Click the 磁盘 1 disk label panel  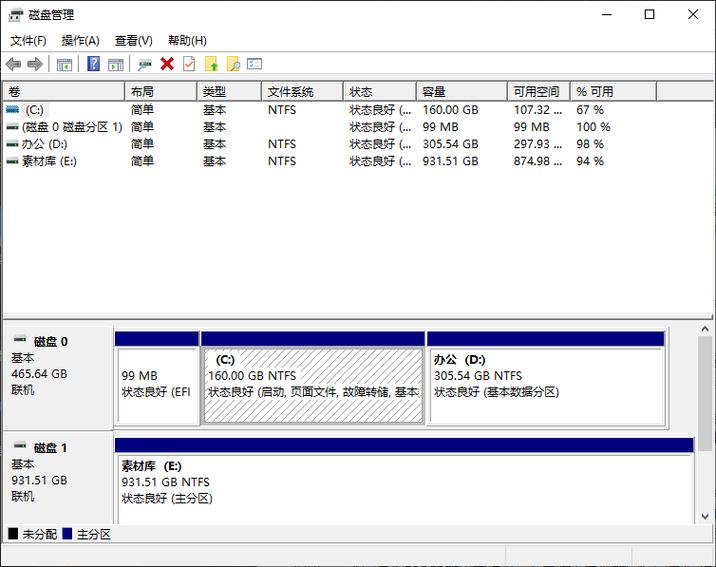click(x=58, y=478)
